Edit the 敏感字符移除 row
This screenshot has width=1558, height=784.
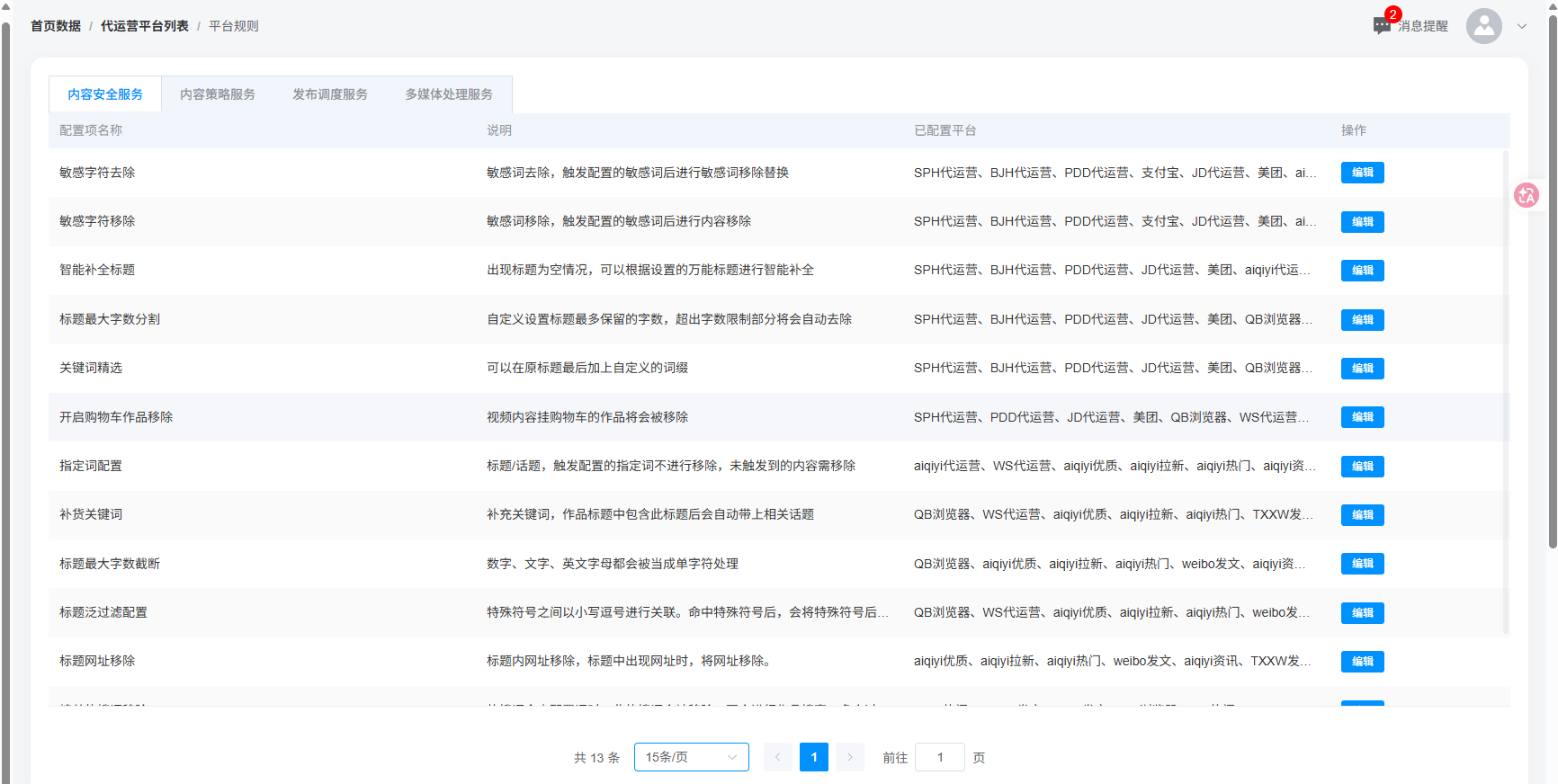point(1362,222)
